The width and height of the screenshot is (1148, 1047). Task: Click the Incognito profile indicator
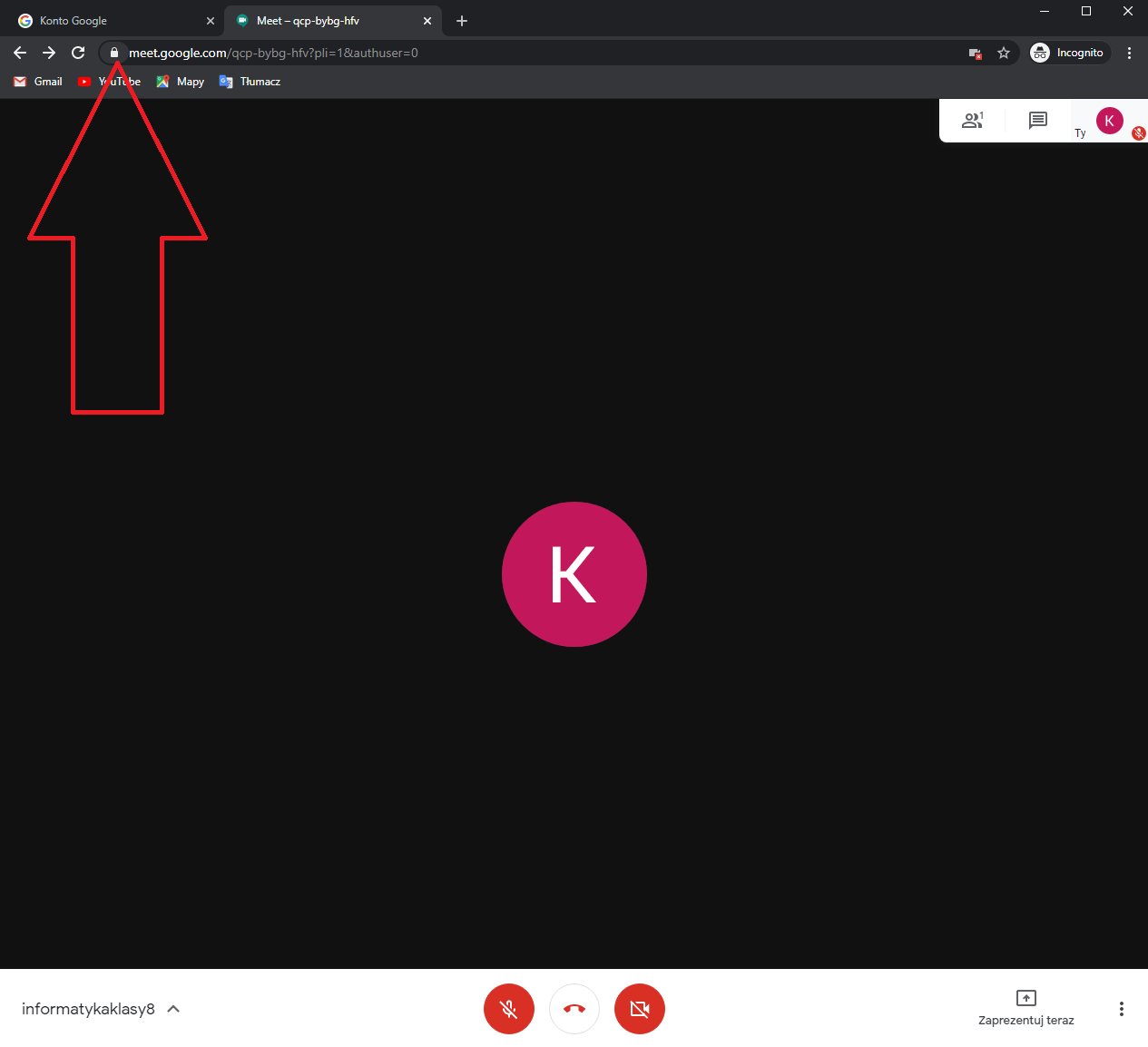tap(1070, 53)
